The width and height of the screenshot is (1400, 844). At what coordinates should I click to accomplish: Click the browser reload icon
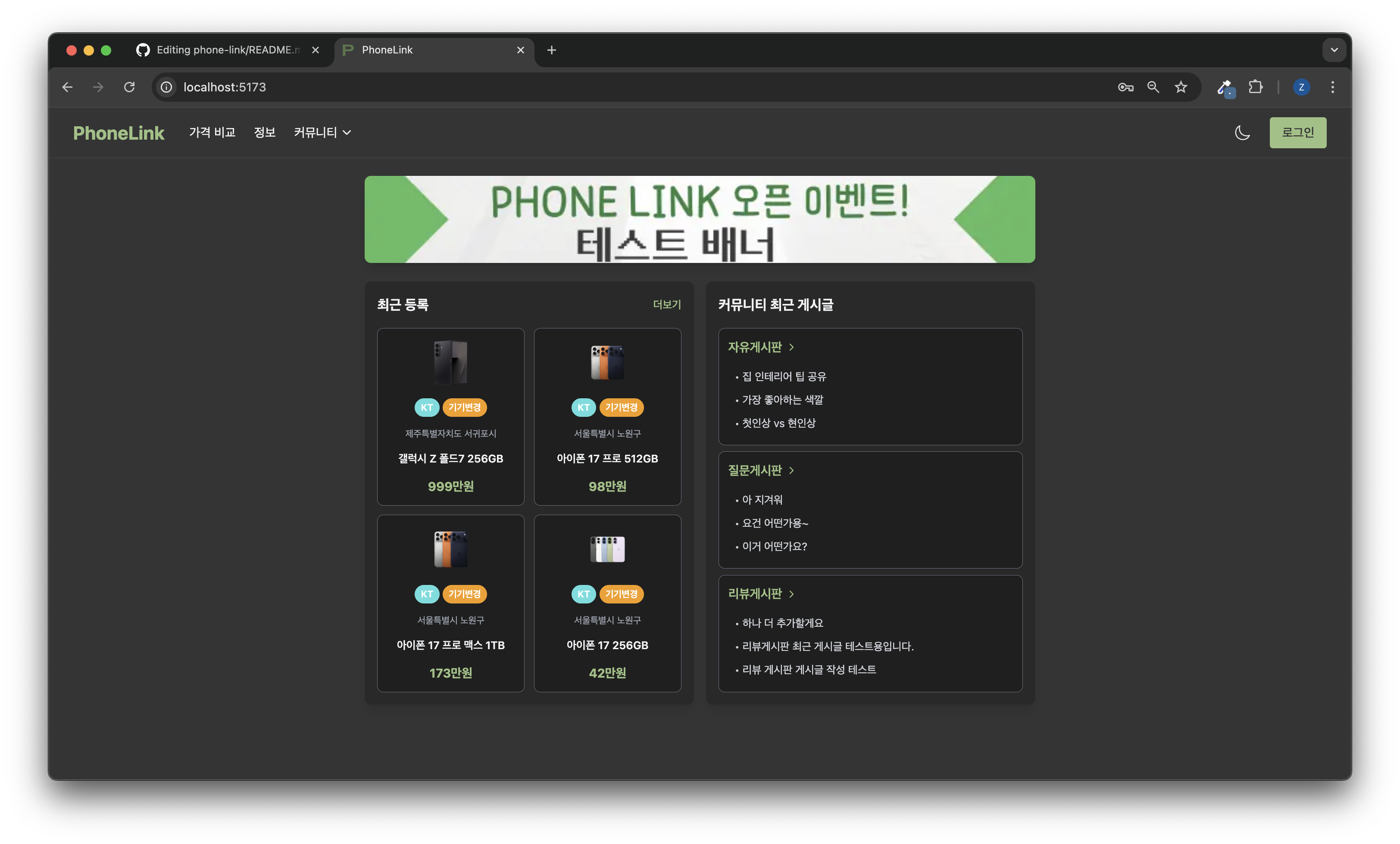pyautogui.click(x=130, y=87)
